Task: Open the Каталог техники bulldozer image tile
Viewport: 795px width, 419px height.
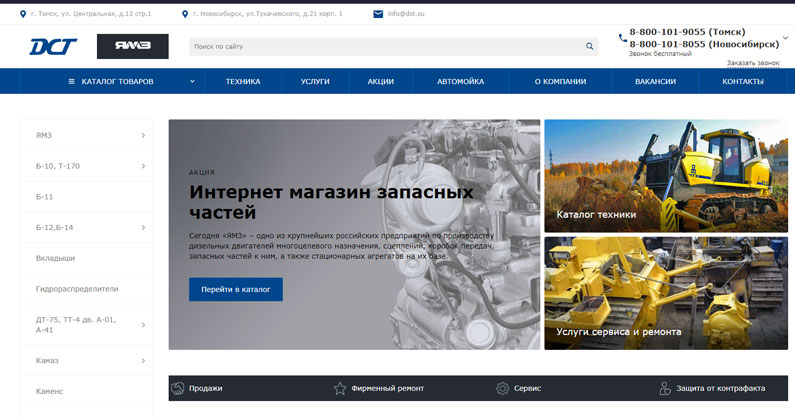Action: coord(665,175)
